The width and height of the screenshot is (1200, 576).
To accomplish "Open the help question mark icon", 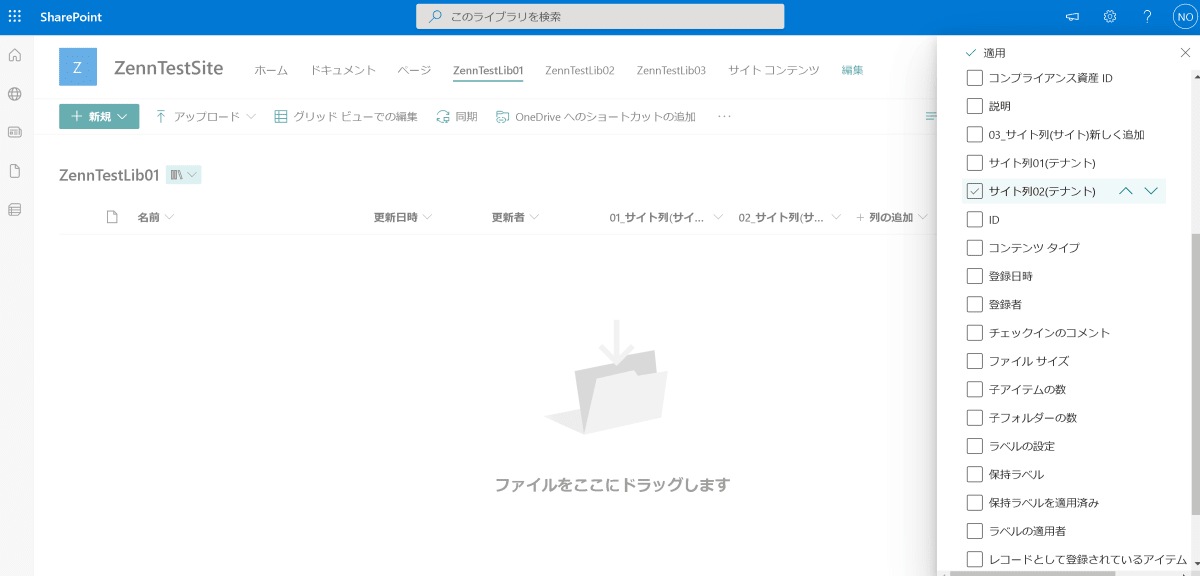I will [1147, 17].
